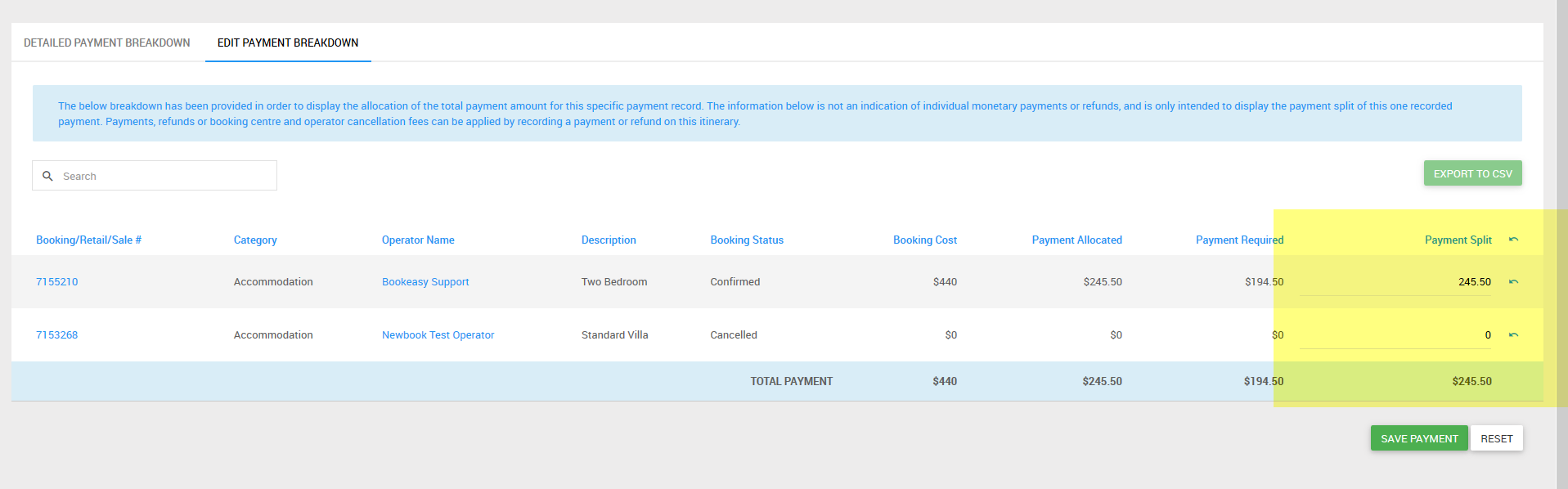Click the Reset button
This screenshot has height=489, width=1568.
(x=1496, y=438)
